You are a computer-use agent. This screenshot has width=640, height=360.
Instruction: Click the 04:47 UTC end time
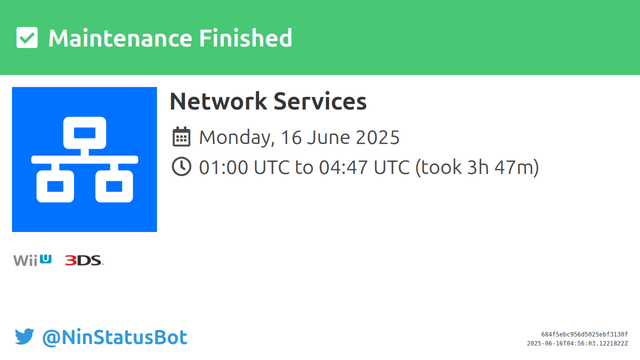point(364,167)
